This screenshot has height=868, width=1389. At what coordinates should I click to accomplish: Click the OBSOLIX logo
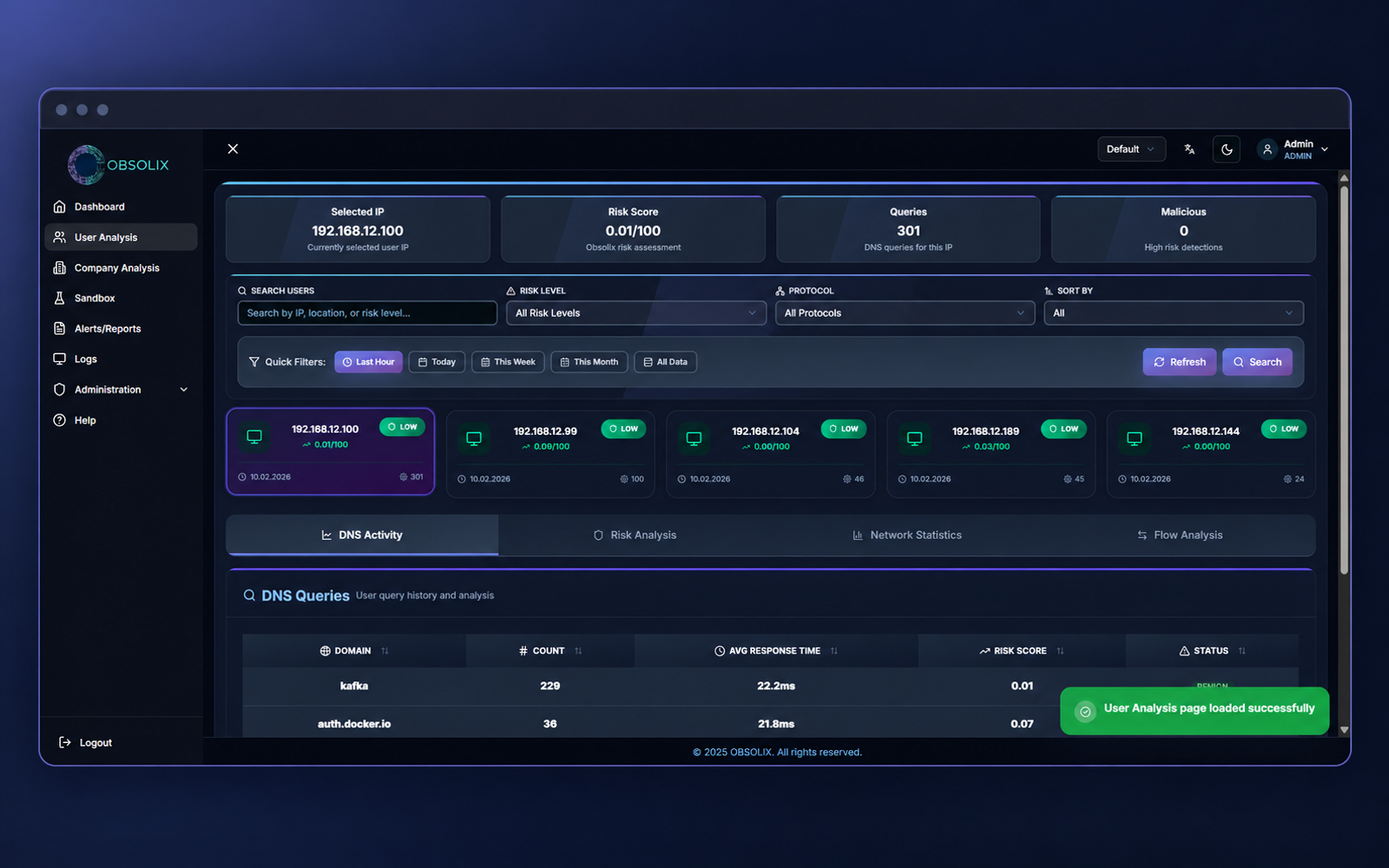(119, 165)
